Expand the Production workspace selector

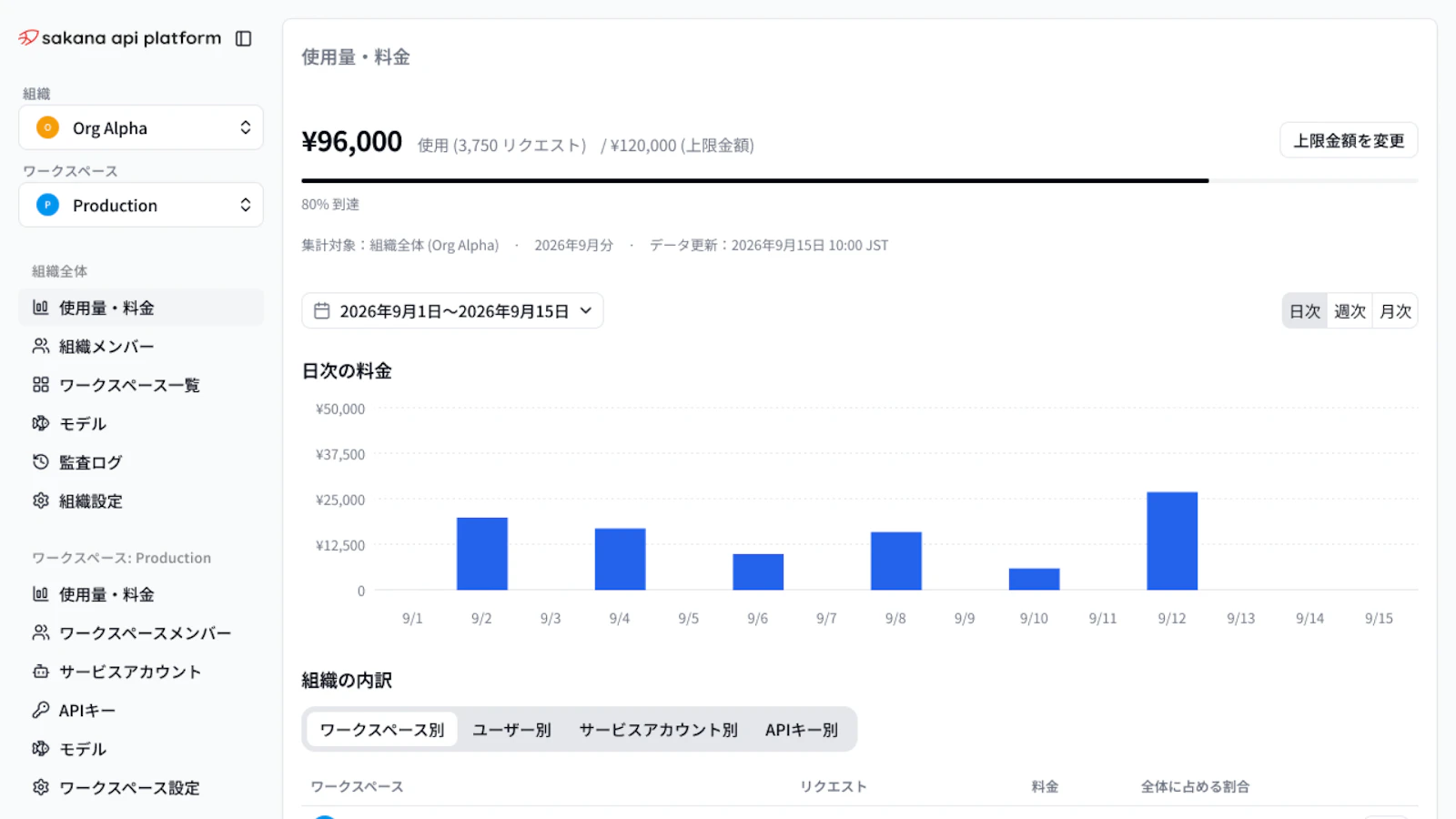click(x=141, y=205)
